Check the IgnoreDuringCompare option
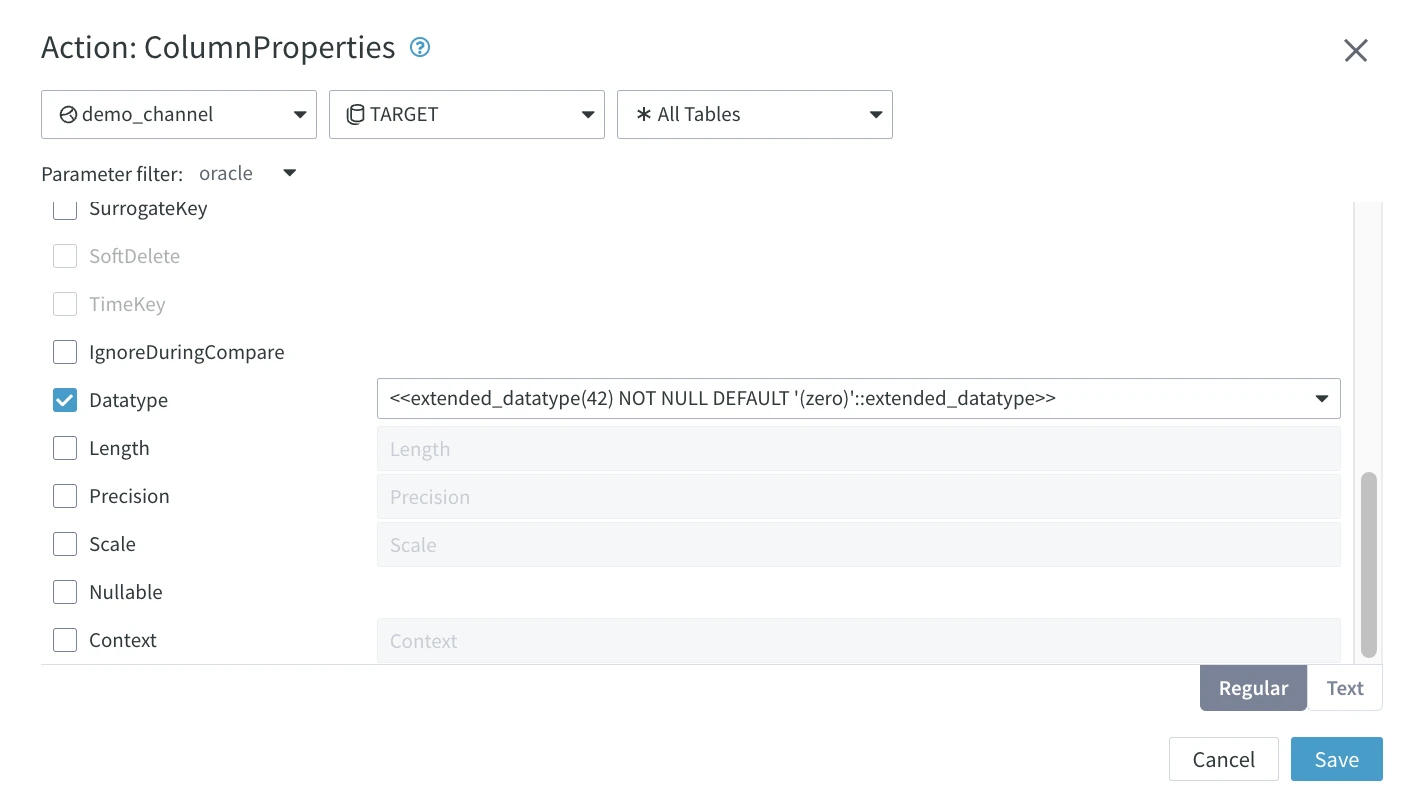1422x808 pixels. (64, 352)
